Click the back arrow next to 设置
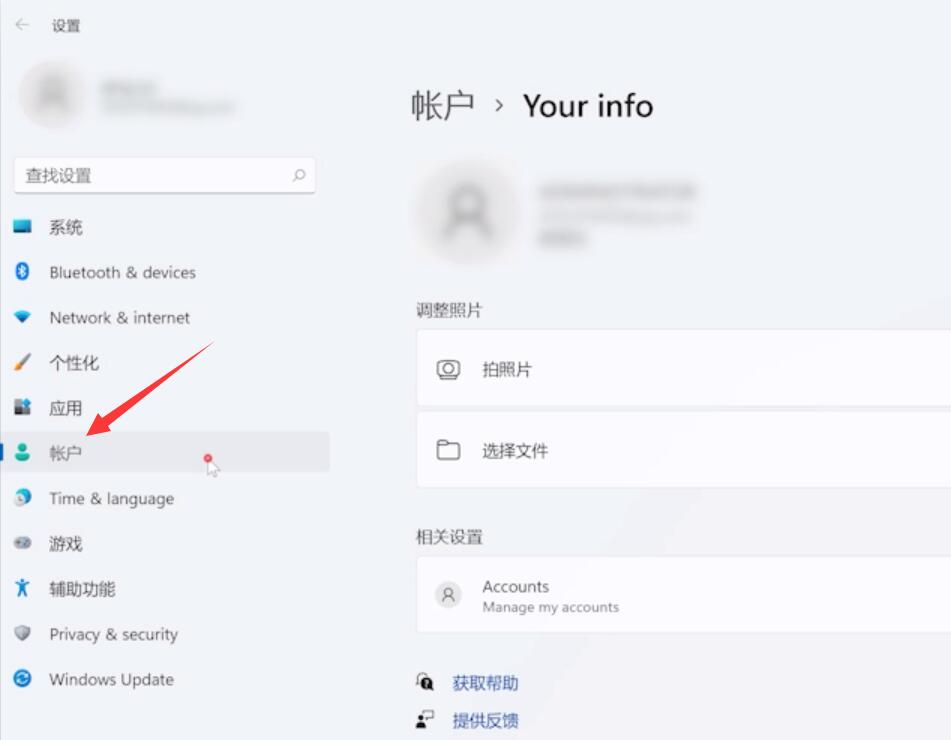Viewport: 951px width, 740px height. point(22,25)
